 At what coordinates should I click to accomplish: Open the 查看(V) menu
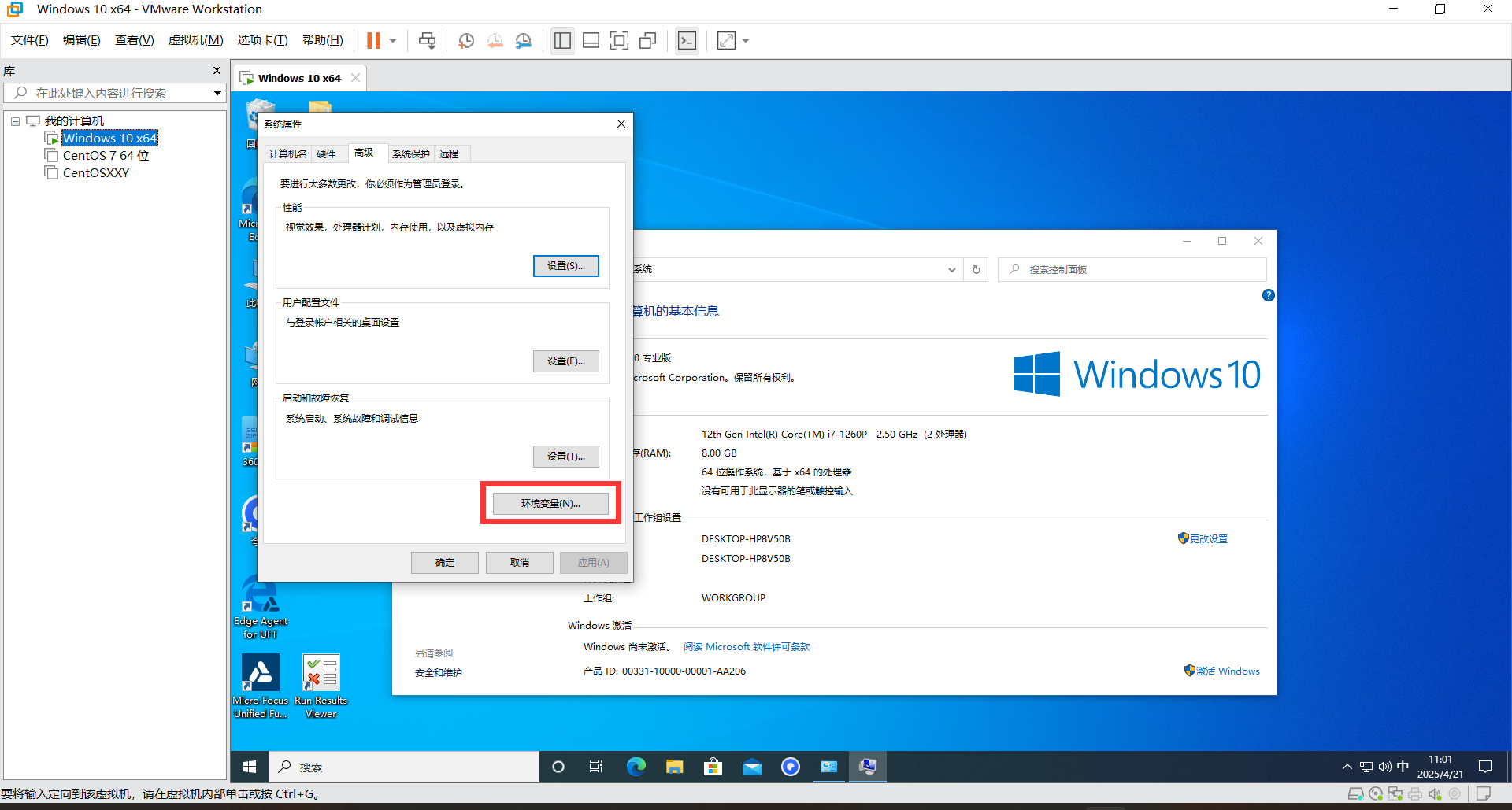[135, 40]
